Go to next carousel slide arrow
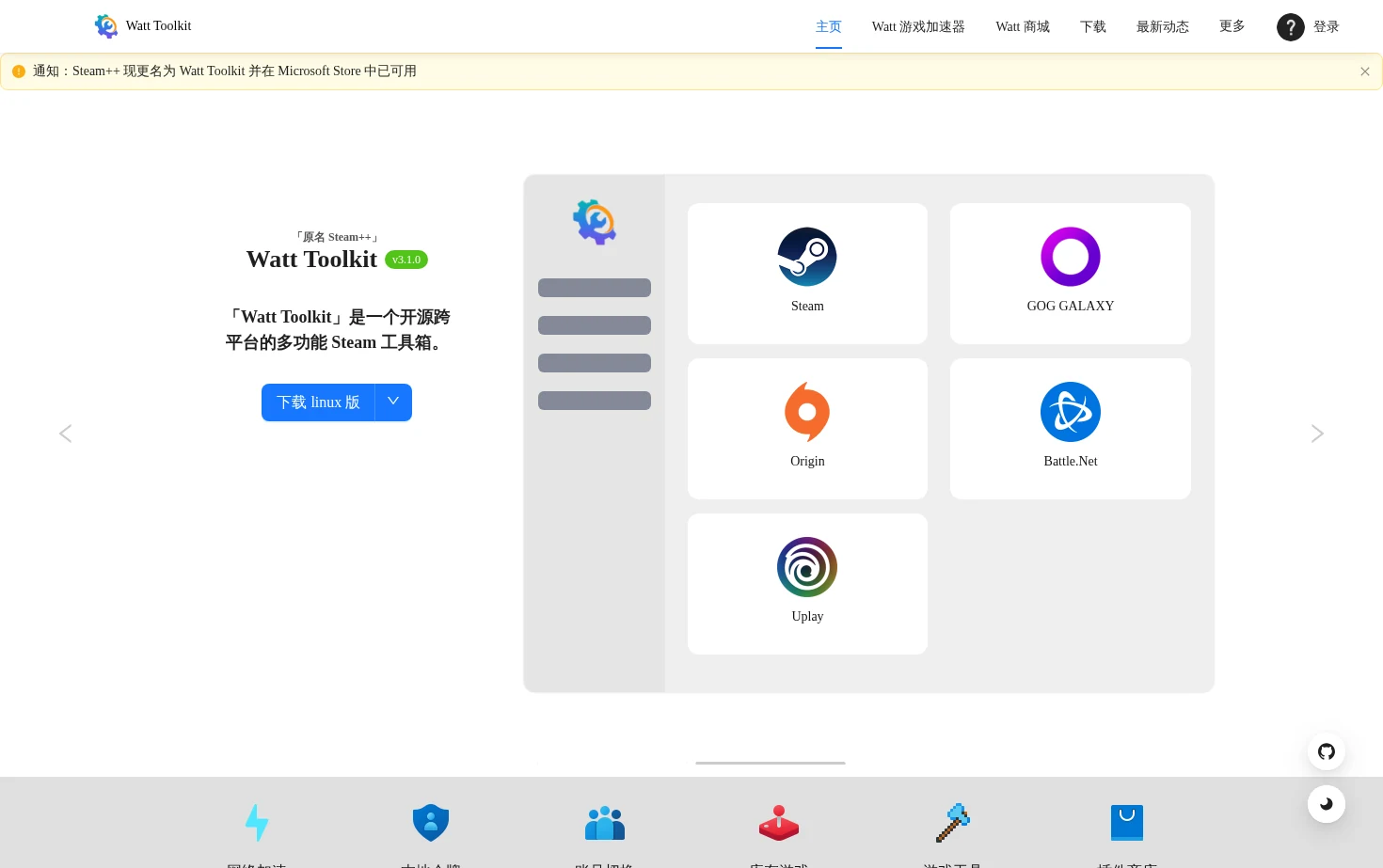Screen dimensions: 1383x868 pyautogui.click(x=1317, y=434)
